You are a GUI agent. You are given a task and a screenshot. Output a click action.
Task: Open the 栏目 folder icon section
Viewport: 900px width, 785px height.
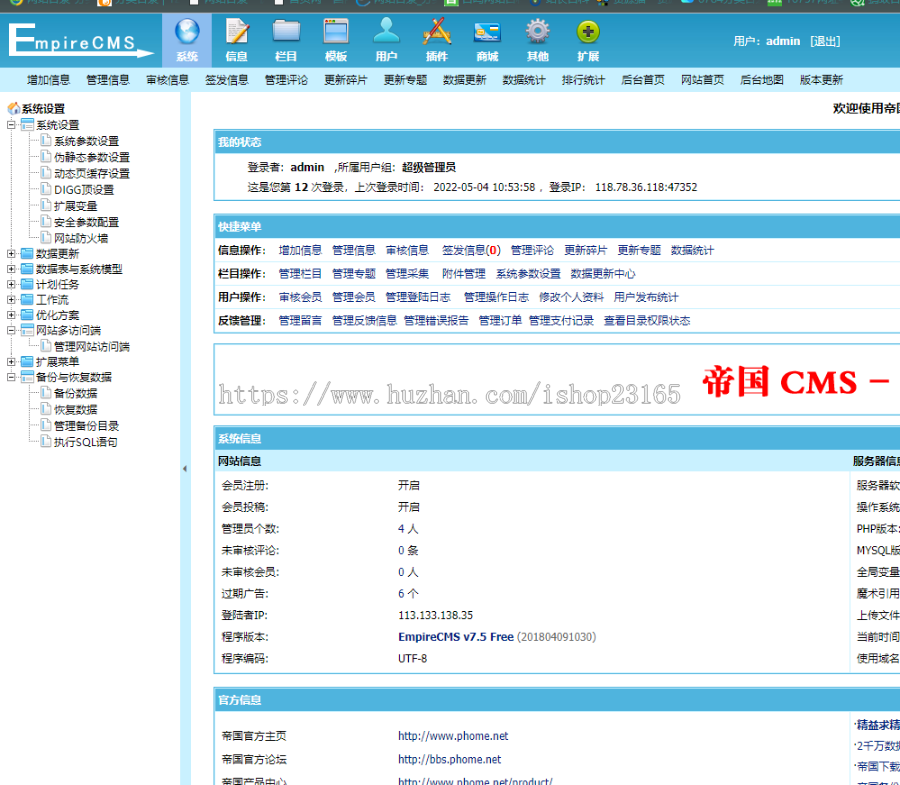[x=286, y=40]
